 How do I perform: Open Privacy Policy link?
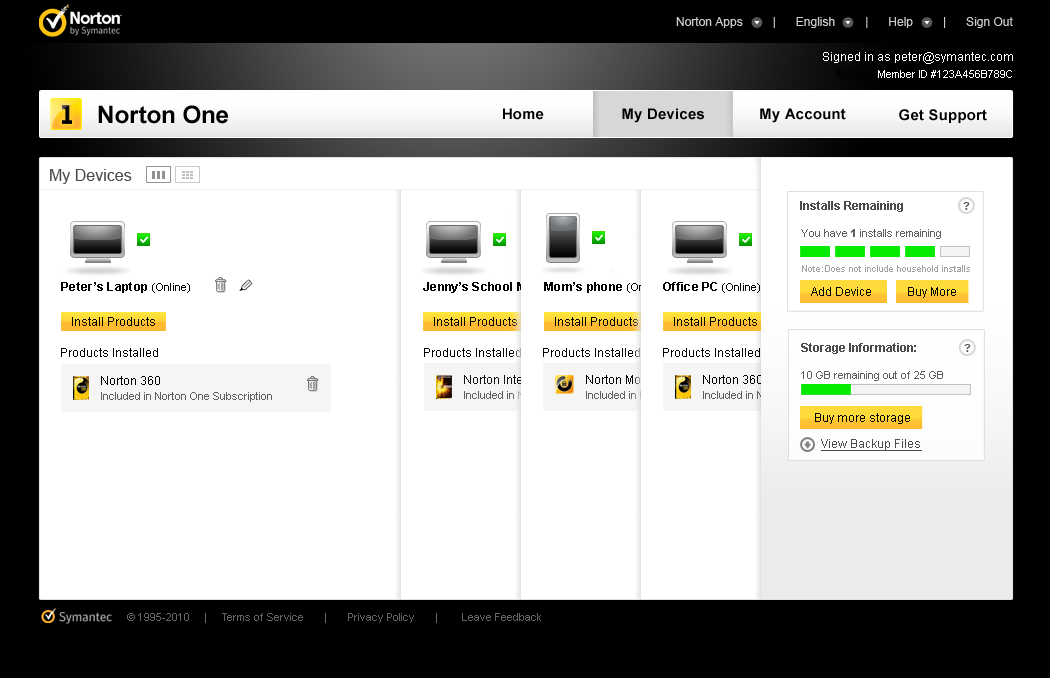click(x=380, y=617)
